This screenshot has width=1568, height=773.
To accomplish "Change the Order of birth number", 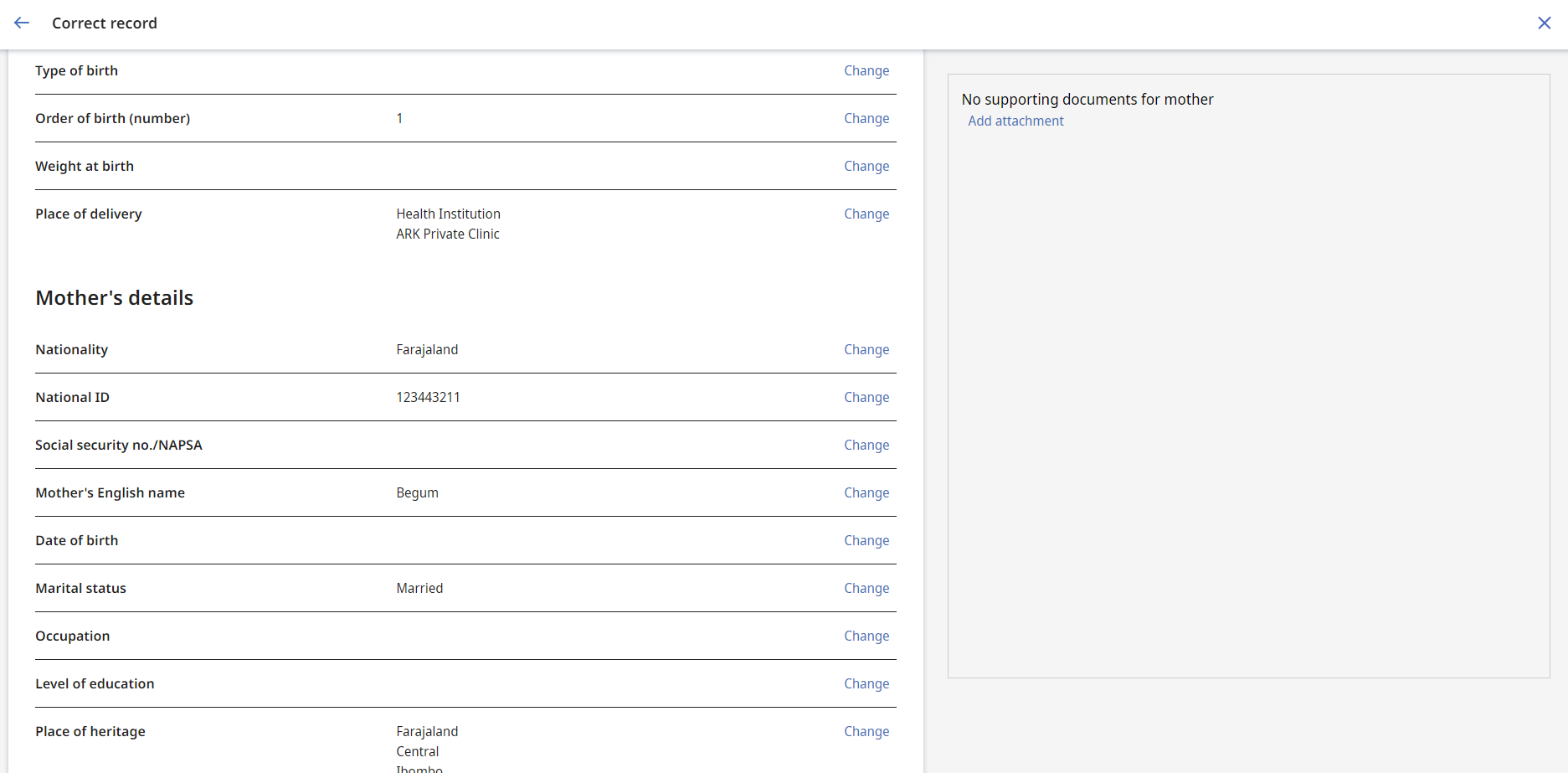I will (x=866, y=118).
